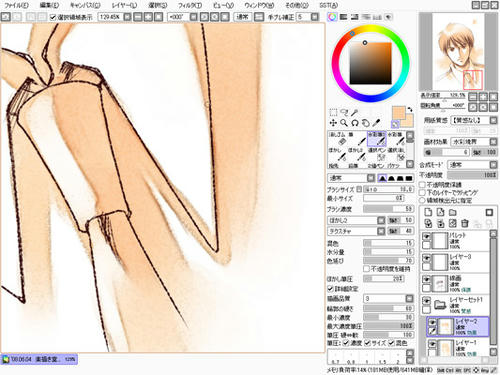Choose the eraser (消しゴム) brush
The height and width of the screenshot is (375, 500).
pyautogui.click(x=337, y=139)
